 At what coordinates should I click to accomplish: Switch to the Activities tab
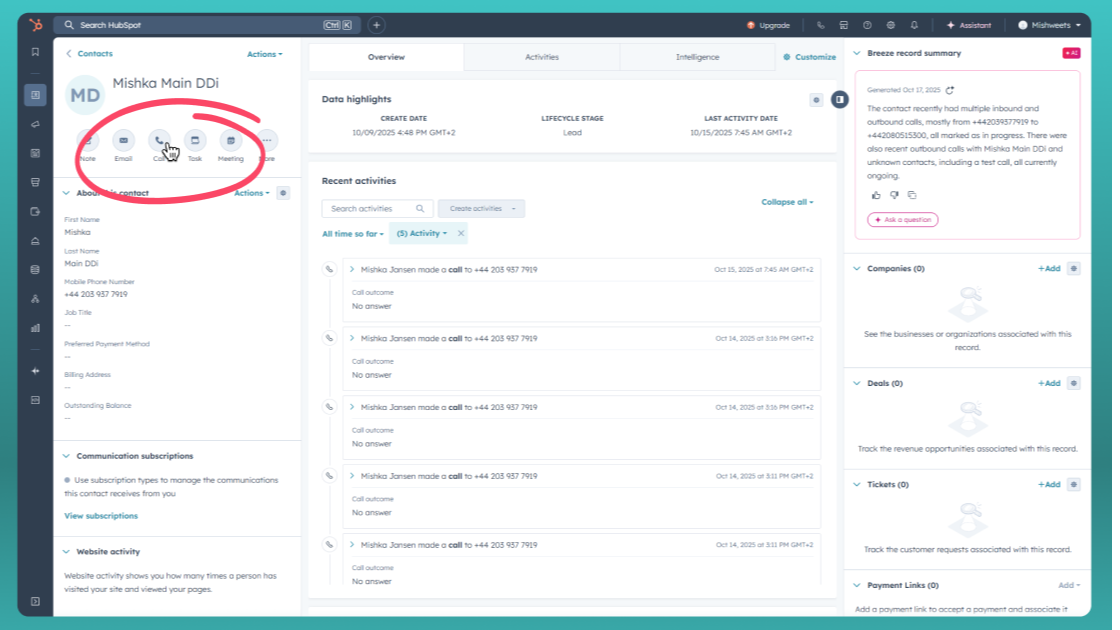(x=542, y=57)
